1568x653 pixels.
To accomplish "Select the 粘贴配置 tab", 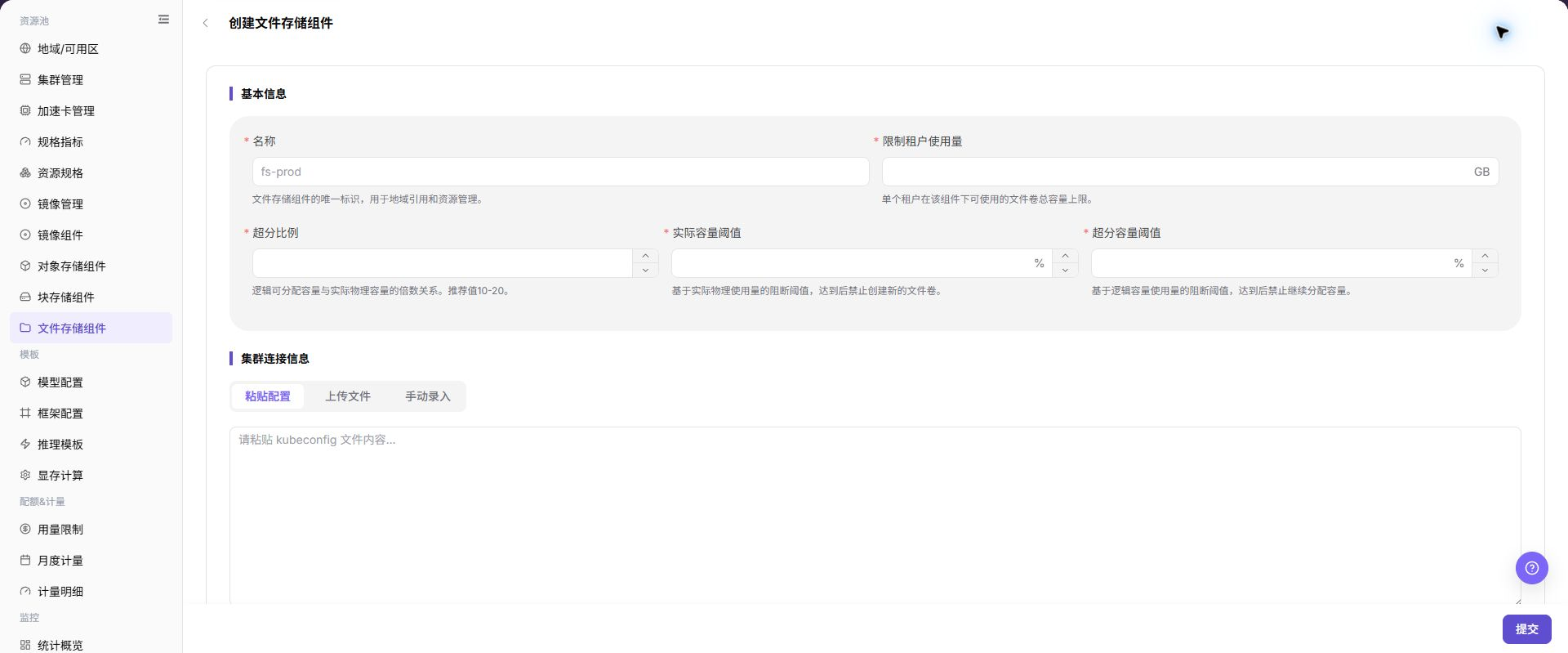I will click(268, 396).
